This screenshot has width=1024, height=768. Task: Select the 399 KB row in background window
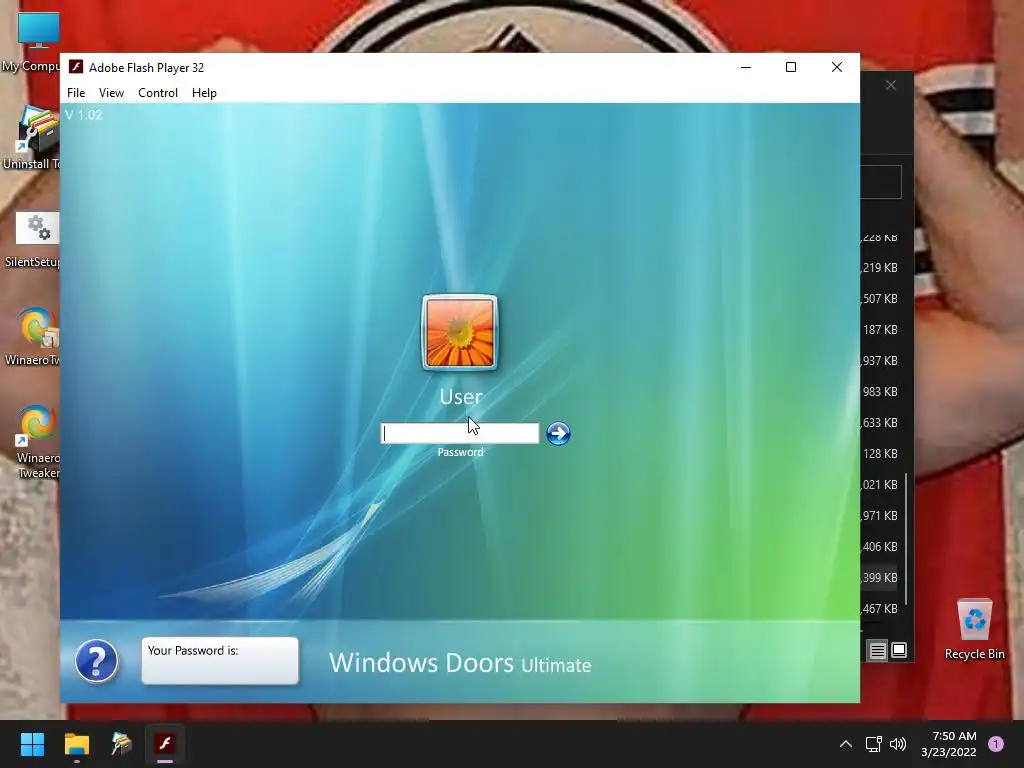tap(880, 578)
